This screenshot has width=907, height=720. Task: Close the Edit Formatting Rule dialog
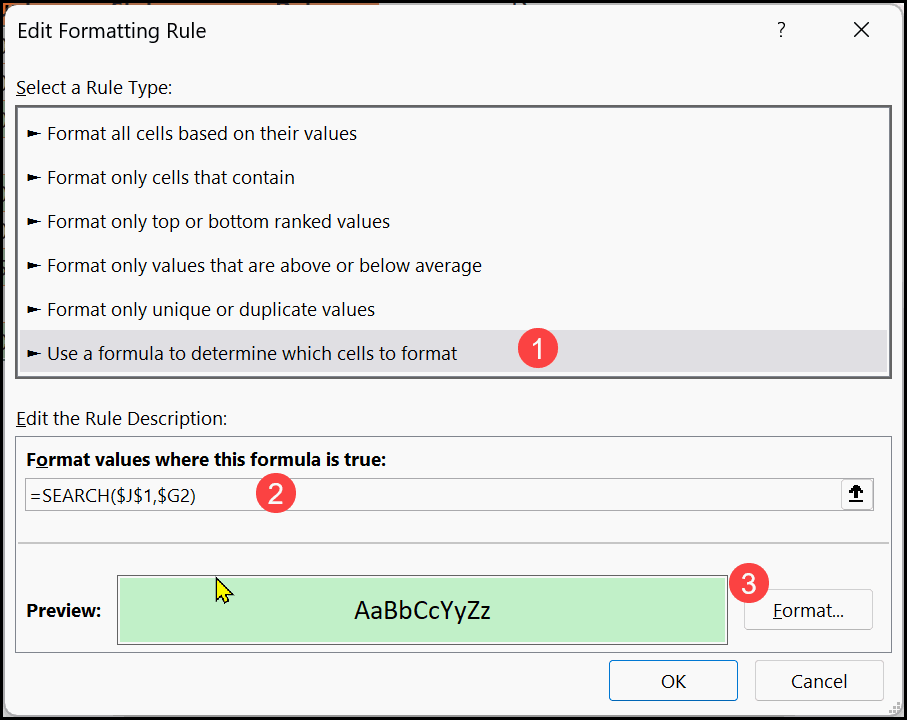[x=861, y=29]
